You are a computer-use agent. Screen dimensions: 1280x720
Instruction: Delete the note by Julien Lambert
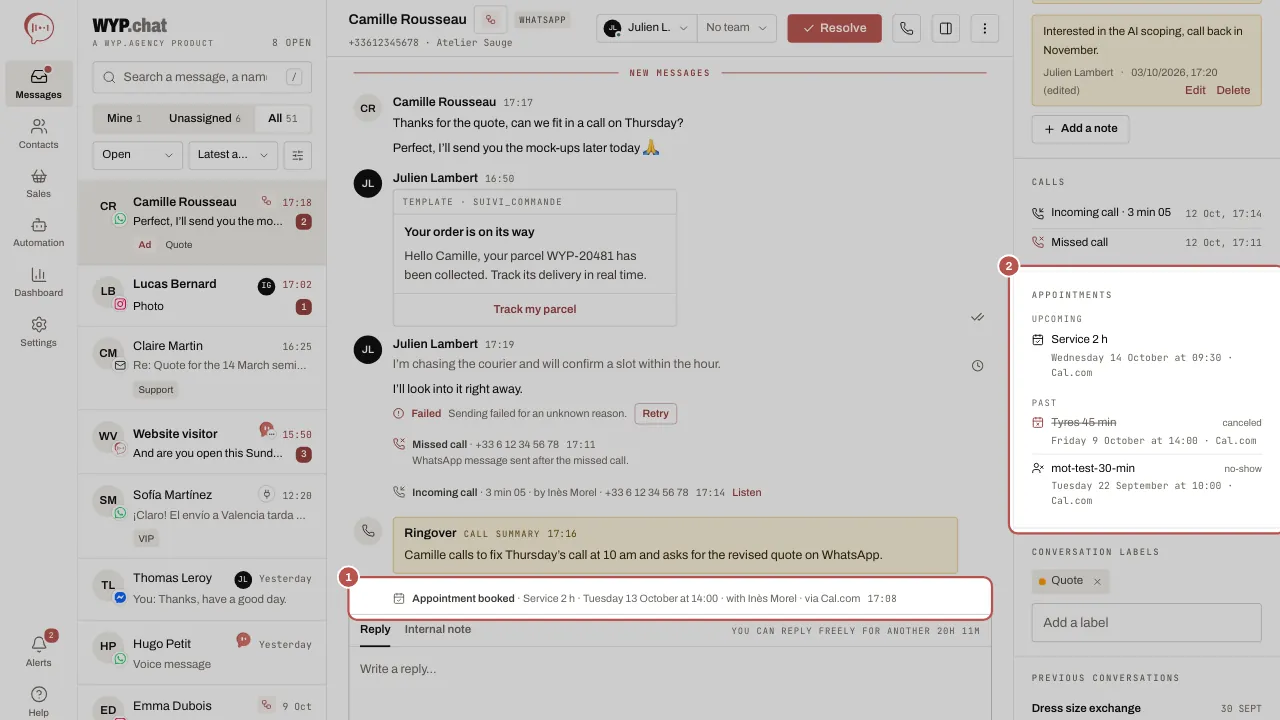[x=1233, y=90]
